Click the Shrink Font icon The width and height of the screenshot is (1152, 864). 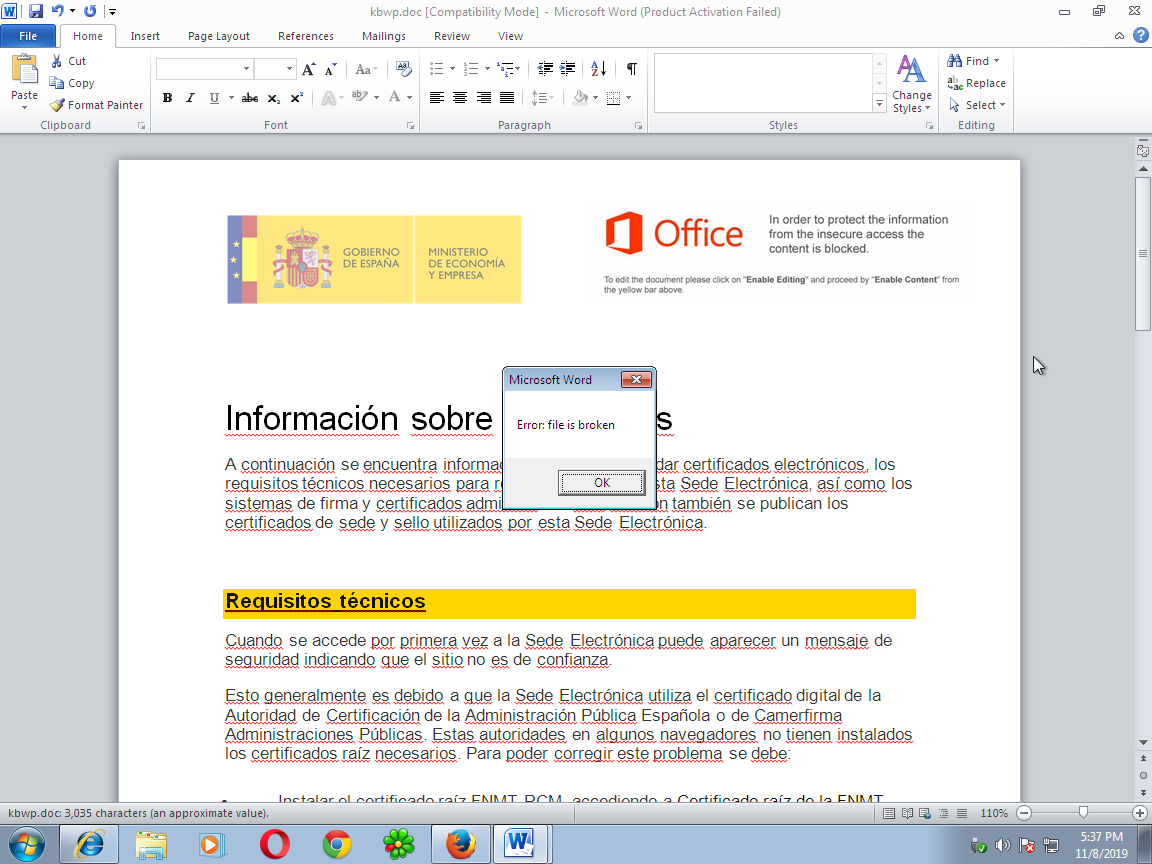tap(331, 69)
